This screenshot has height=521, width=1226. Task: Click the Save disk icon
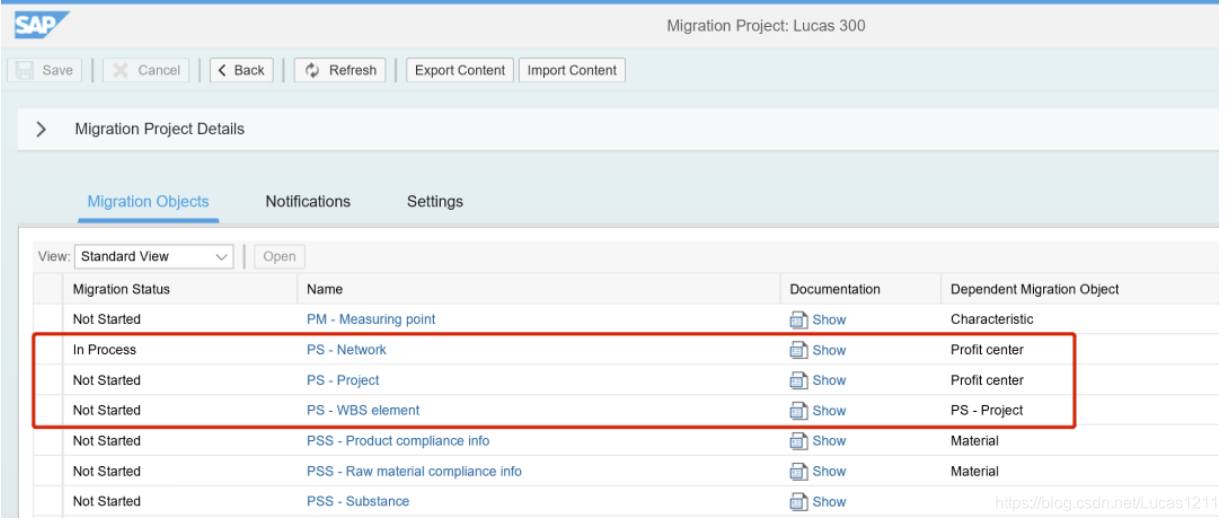[x=27, y=70]
